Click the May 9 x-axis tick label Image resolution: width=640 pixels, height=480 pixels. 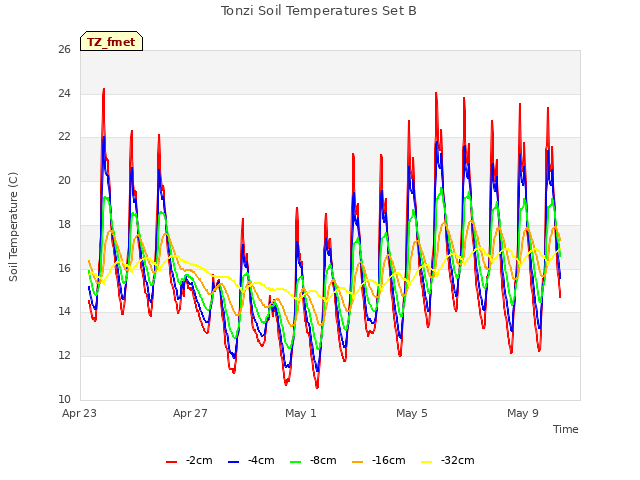523,413
